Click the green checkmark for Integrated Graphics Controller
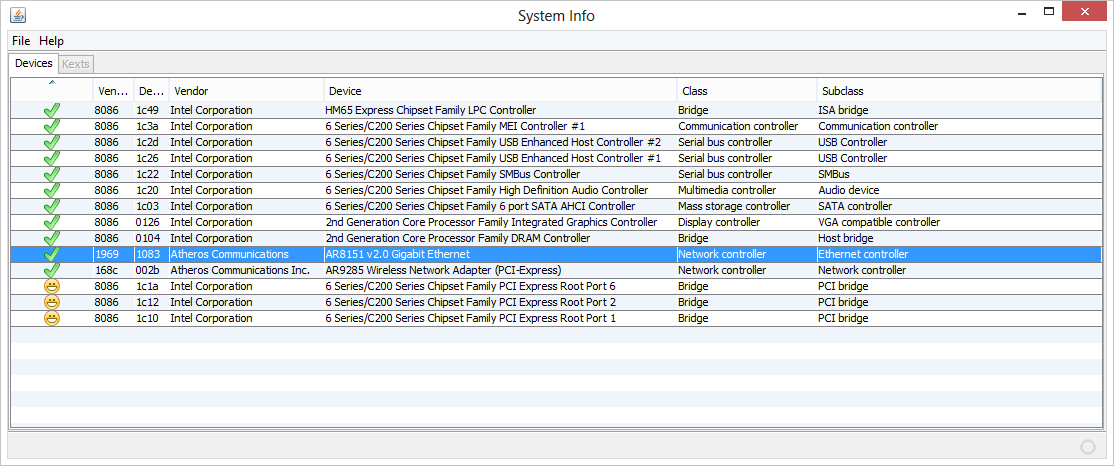The width and height of the screenshot is (1114, 466). tap(52, 222)
